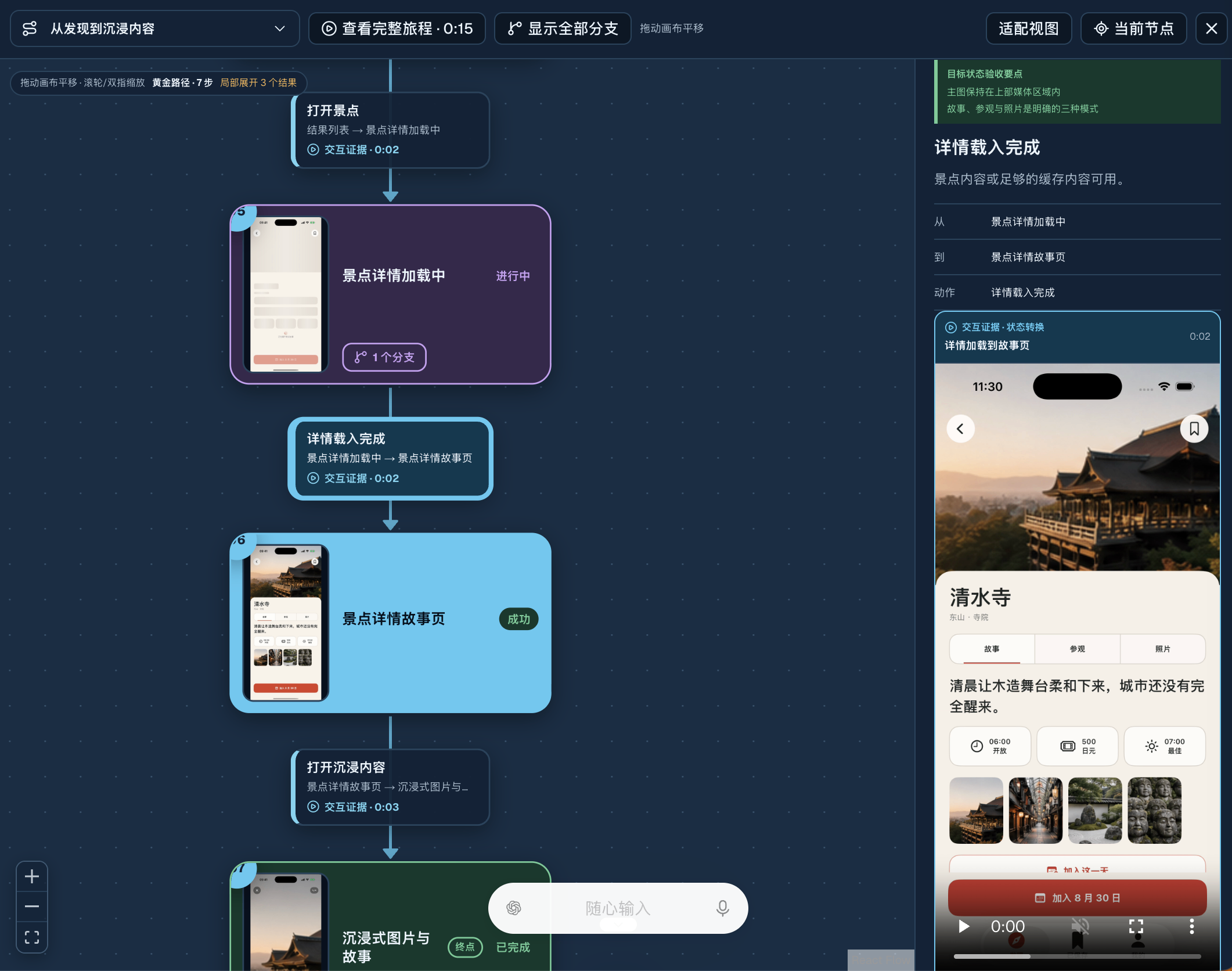Click 查看完整旅程 · 0:15 button
The width and height of the screenshot is (1232, 971).
tap(397, 28)
